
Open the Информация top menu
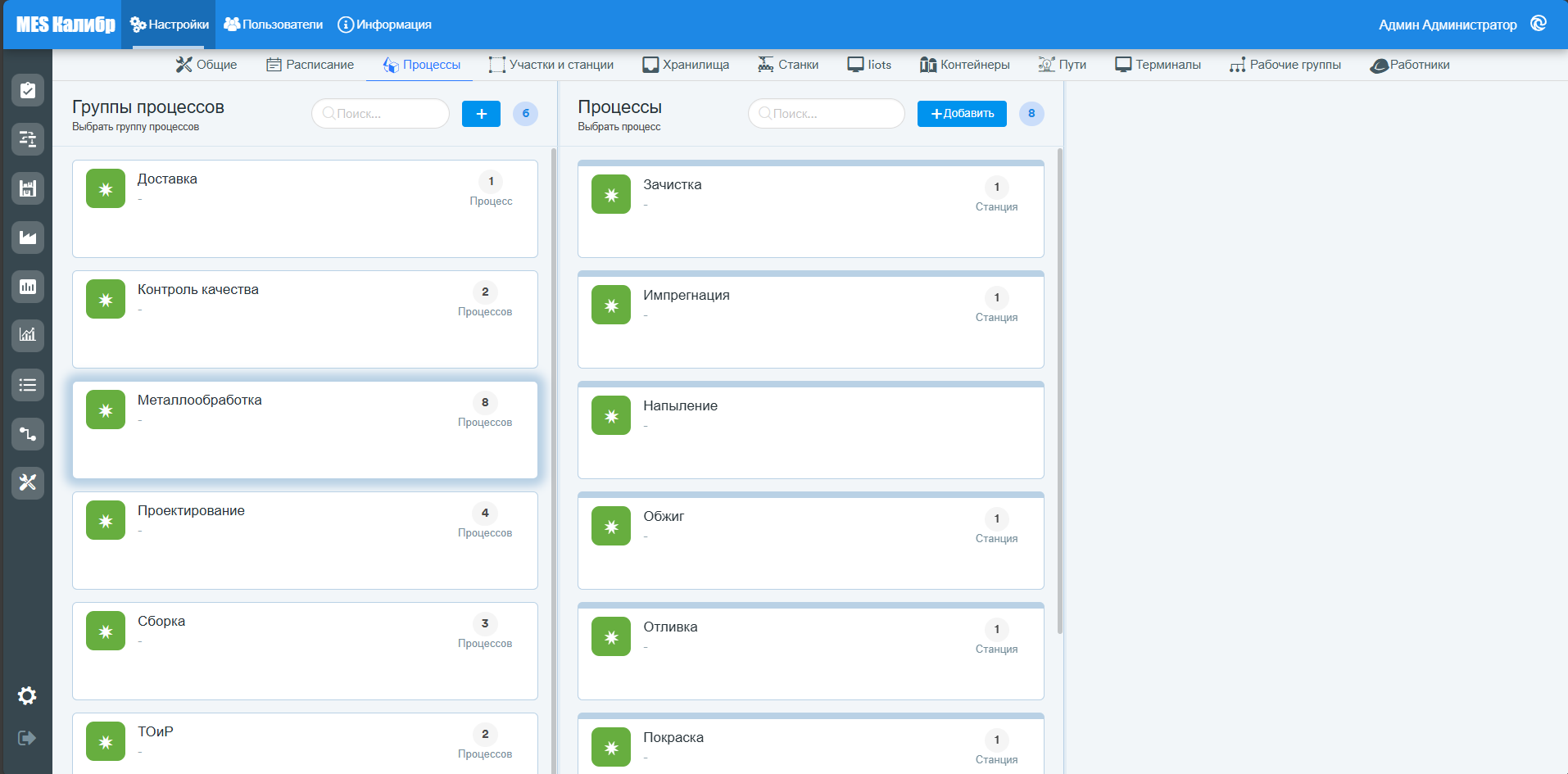[384, 25]
